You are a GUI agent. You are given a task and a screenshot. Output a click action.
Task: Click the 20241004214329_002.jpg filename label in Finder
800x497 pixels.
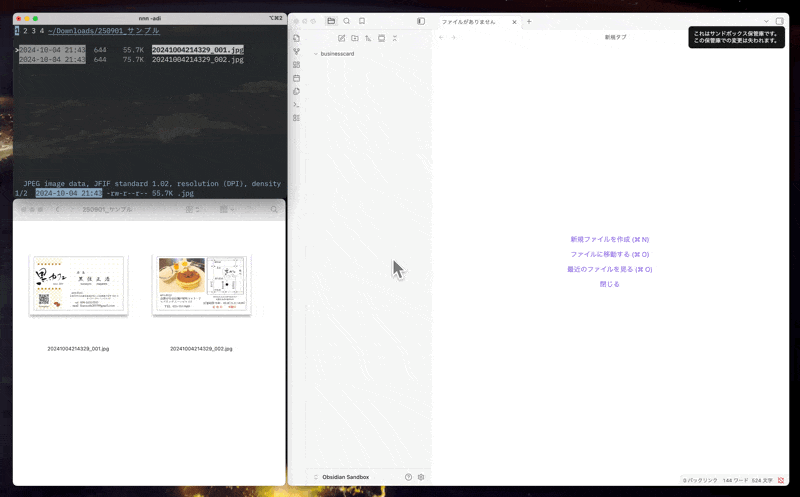point(201,349)
